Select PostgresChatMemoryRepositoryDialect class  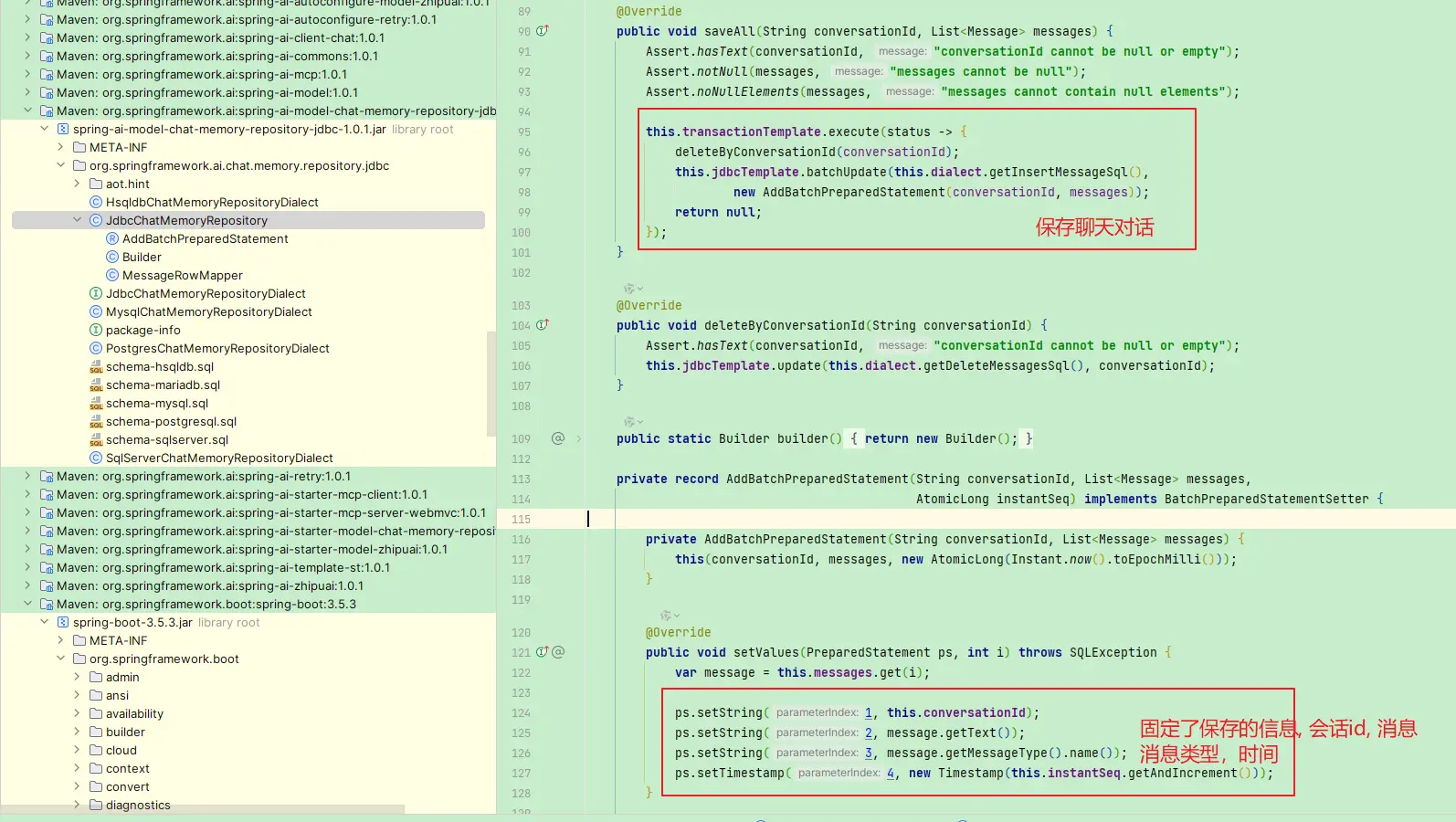tap(217, 349)
